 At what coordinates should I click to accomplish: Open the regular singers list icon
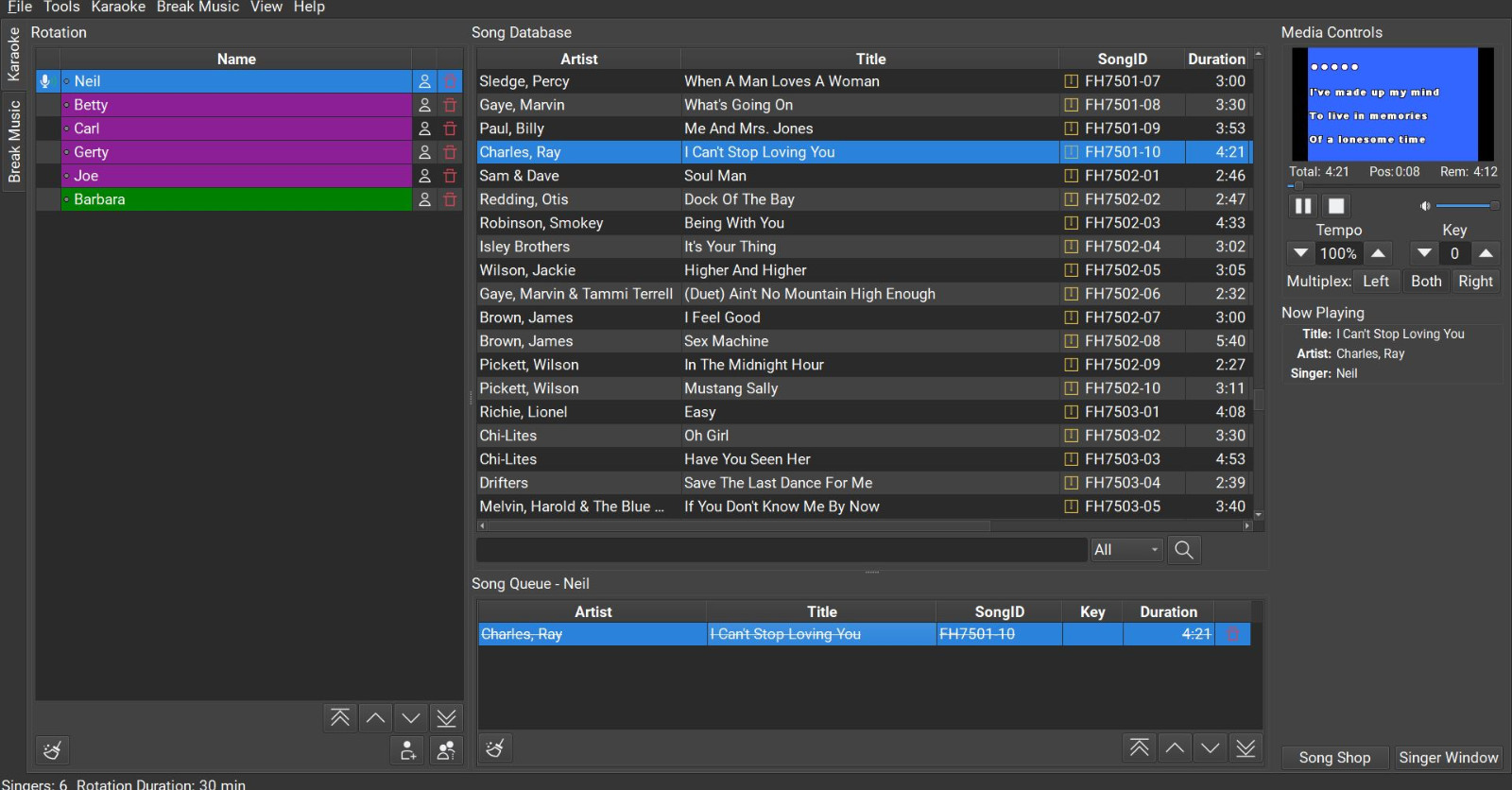click(446, 750)
